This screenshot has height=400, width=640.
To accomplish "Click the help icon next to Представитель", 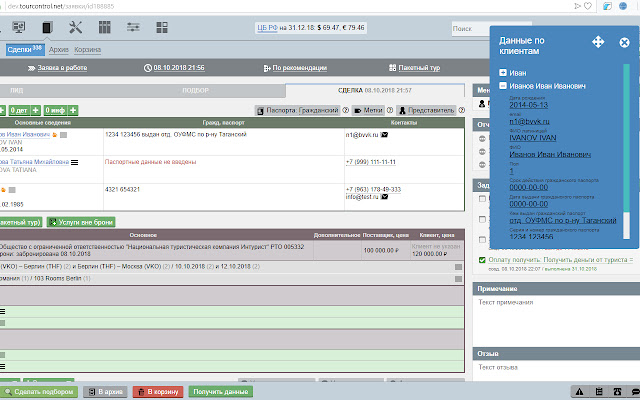I will [462, 110].
